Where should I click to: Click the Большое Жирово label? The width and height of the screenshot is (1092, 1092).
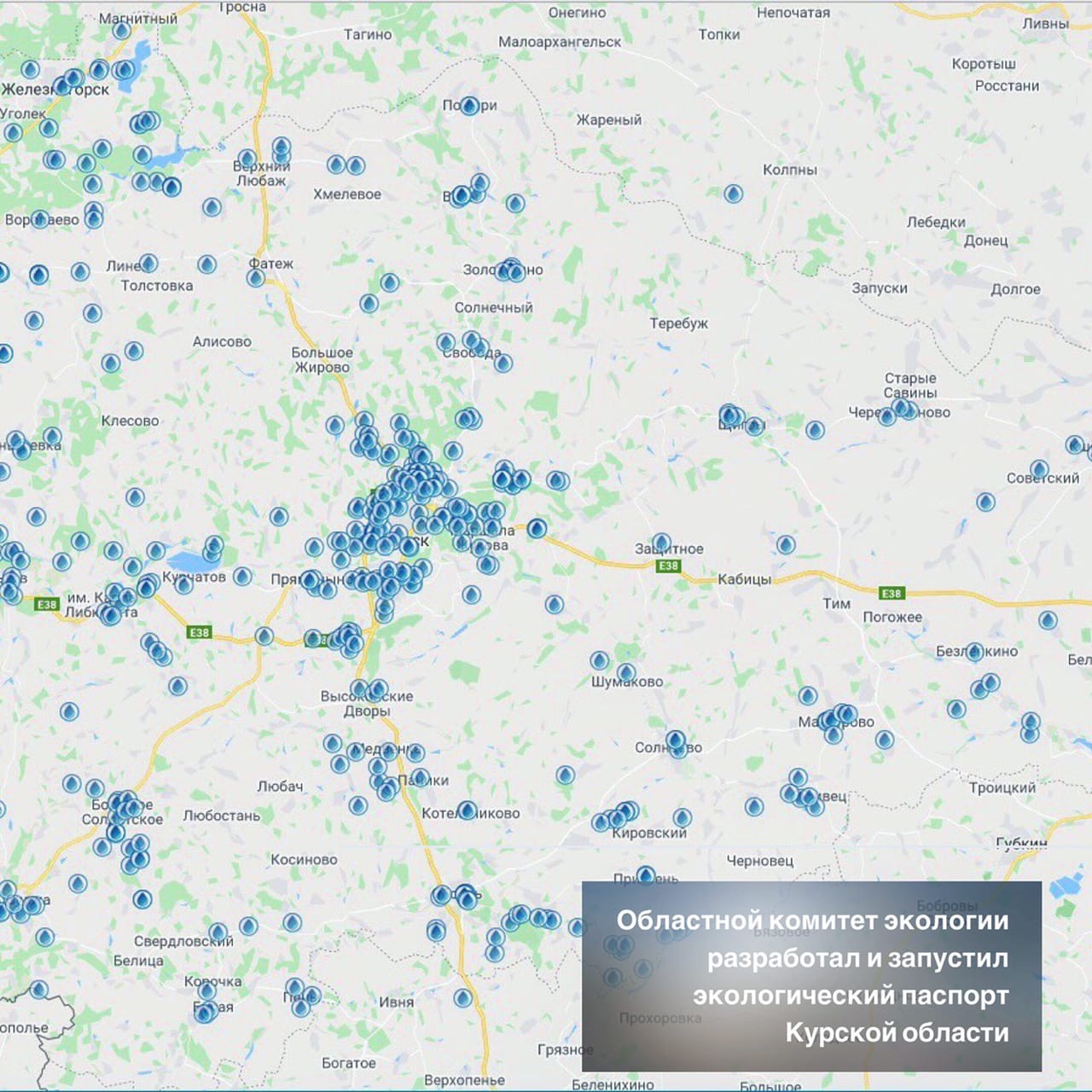pyautogui.click(x=322, y=360)
